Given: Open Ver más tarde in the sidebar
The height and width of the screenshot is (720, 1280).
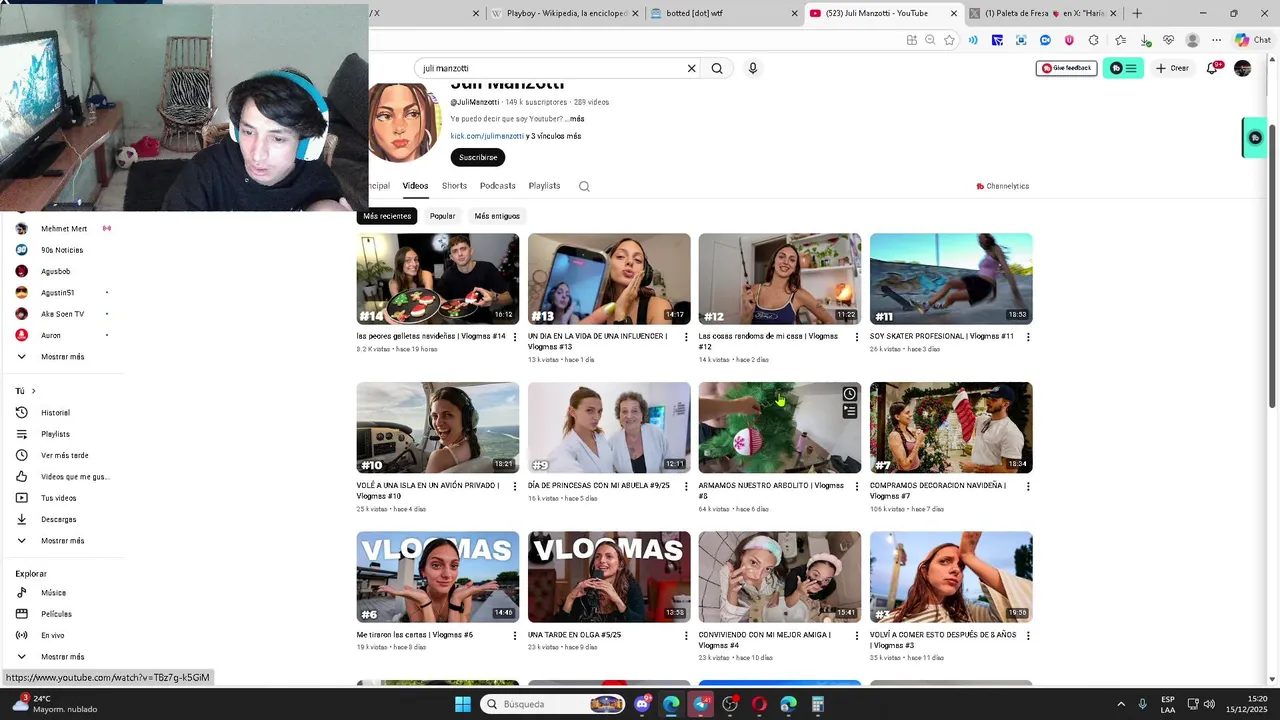Looking at the screenshot, I should tap(64, 456).
